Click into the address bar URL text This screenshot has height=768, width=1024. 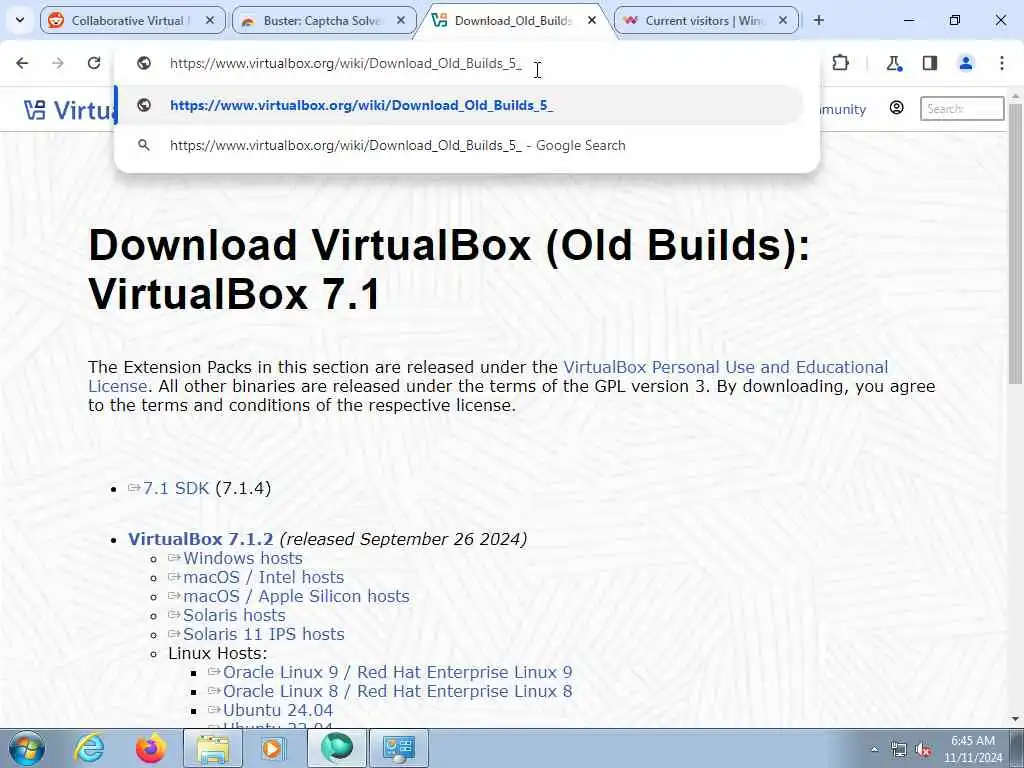[345, 63]
